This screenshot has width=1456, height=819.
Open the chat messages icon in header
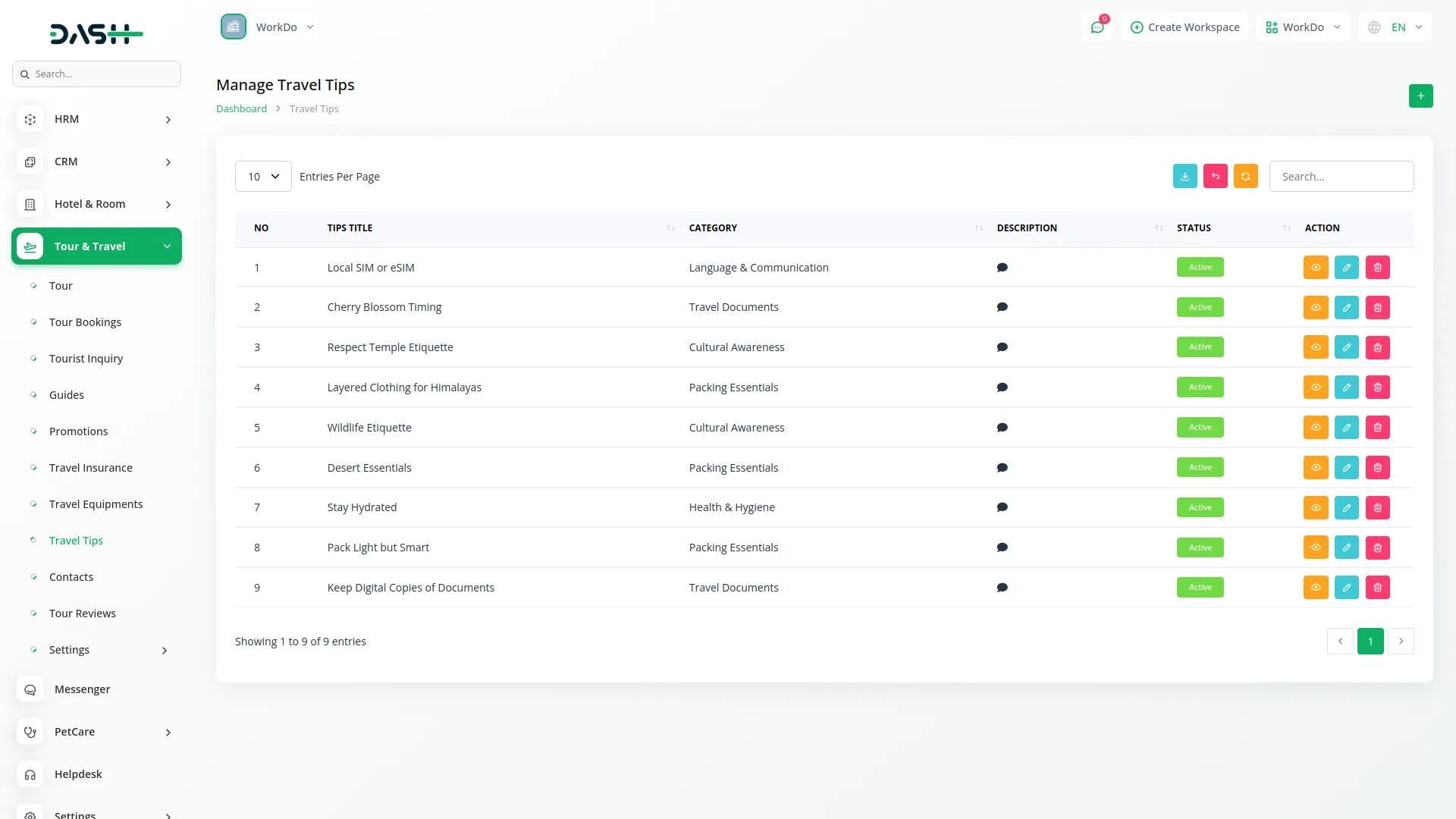point(1097,27)
